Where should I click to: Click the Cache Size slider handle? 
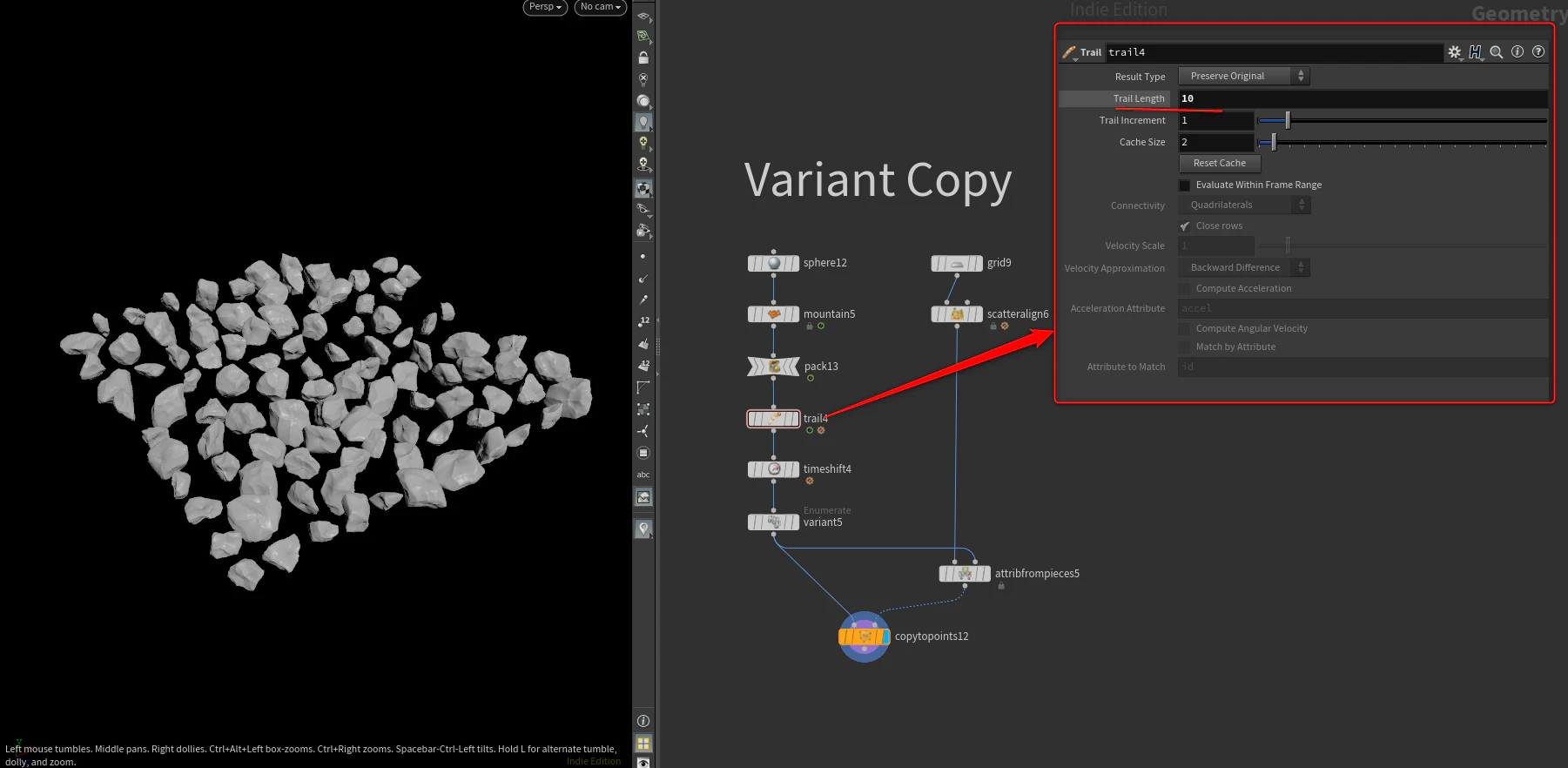tap(1274, 141)
